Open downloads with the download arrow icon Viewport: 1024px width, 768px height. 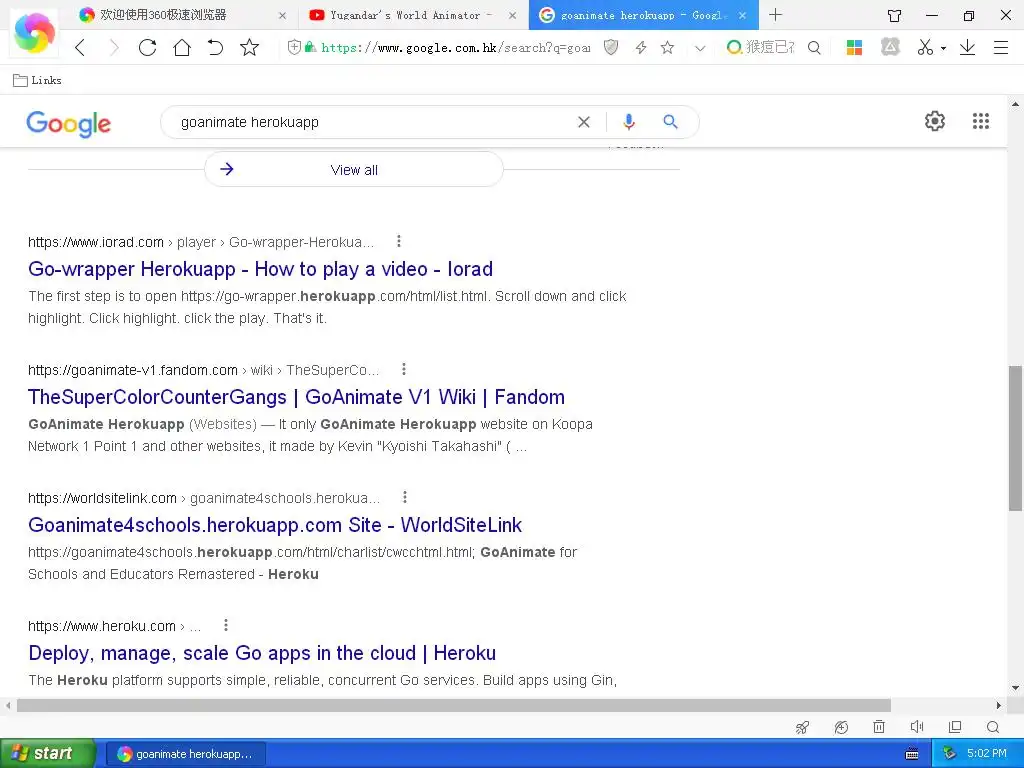(967, 47)
